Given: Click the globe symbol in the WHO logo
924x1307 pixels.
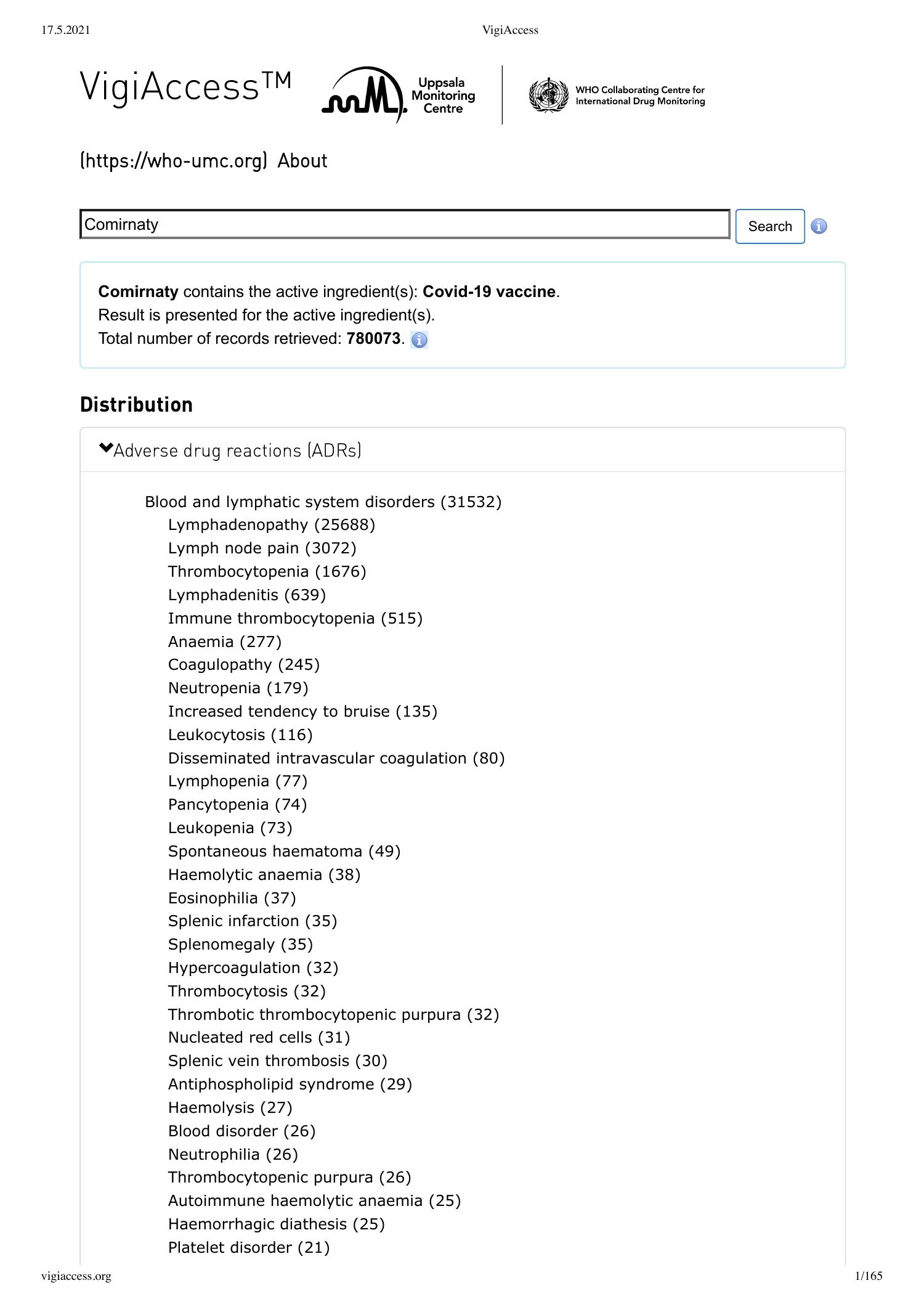Looking at the screenshot, I should 548,96.
